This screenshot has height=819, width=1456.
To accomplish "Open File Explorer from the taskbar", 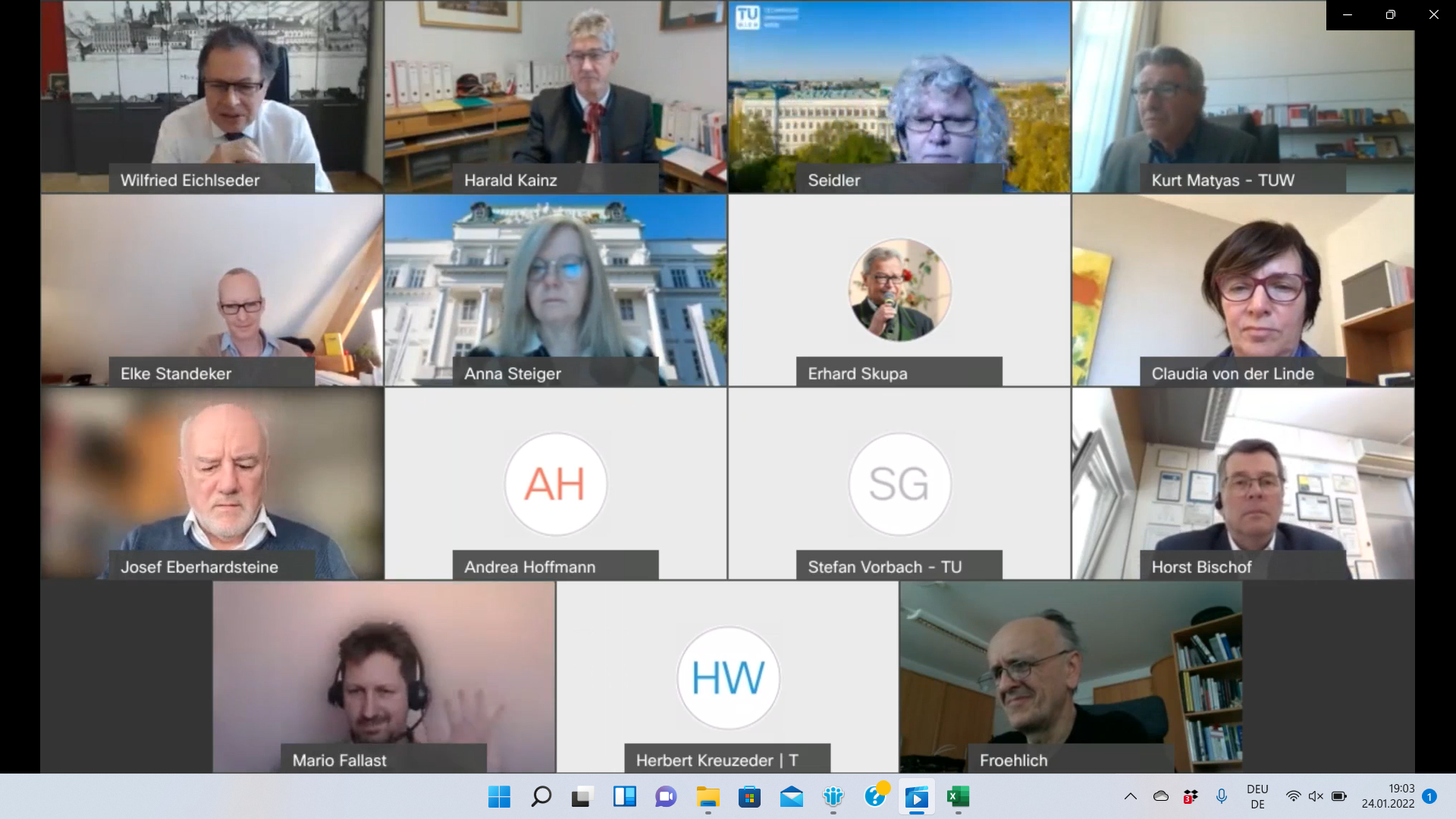I will 708,797.
